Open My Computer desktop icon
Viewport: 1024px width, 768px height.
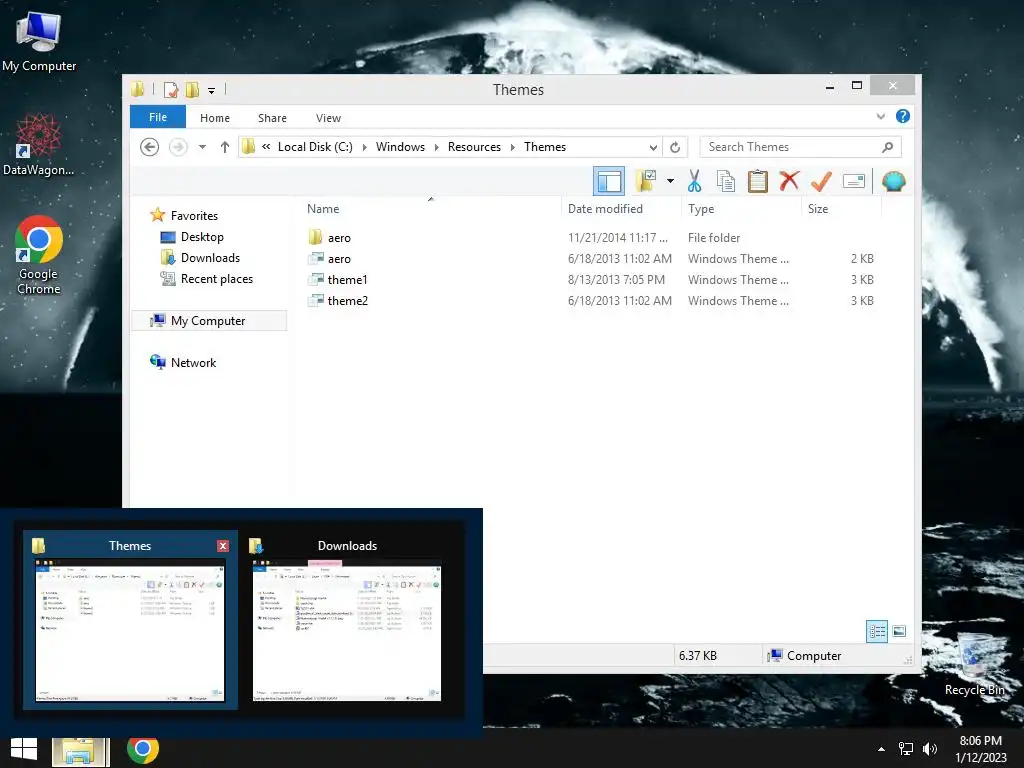pos(39,40)
